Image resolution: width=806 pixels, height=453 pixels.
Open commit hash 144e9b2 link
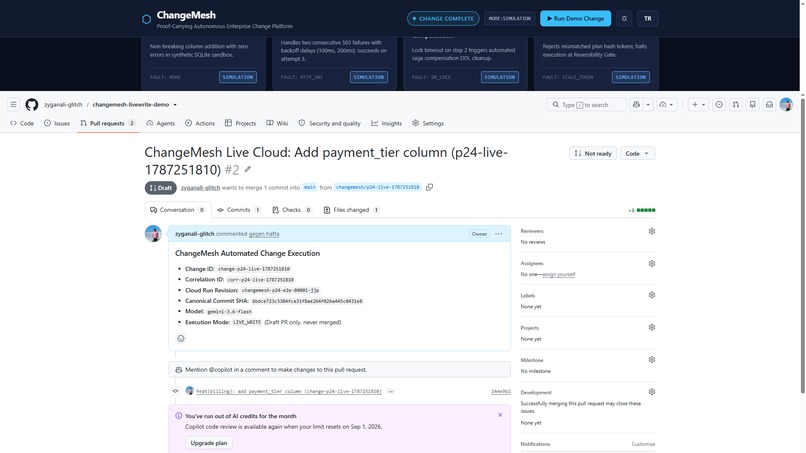(501, 391)
